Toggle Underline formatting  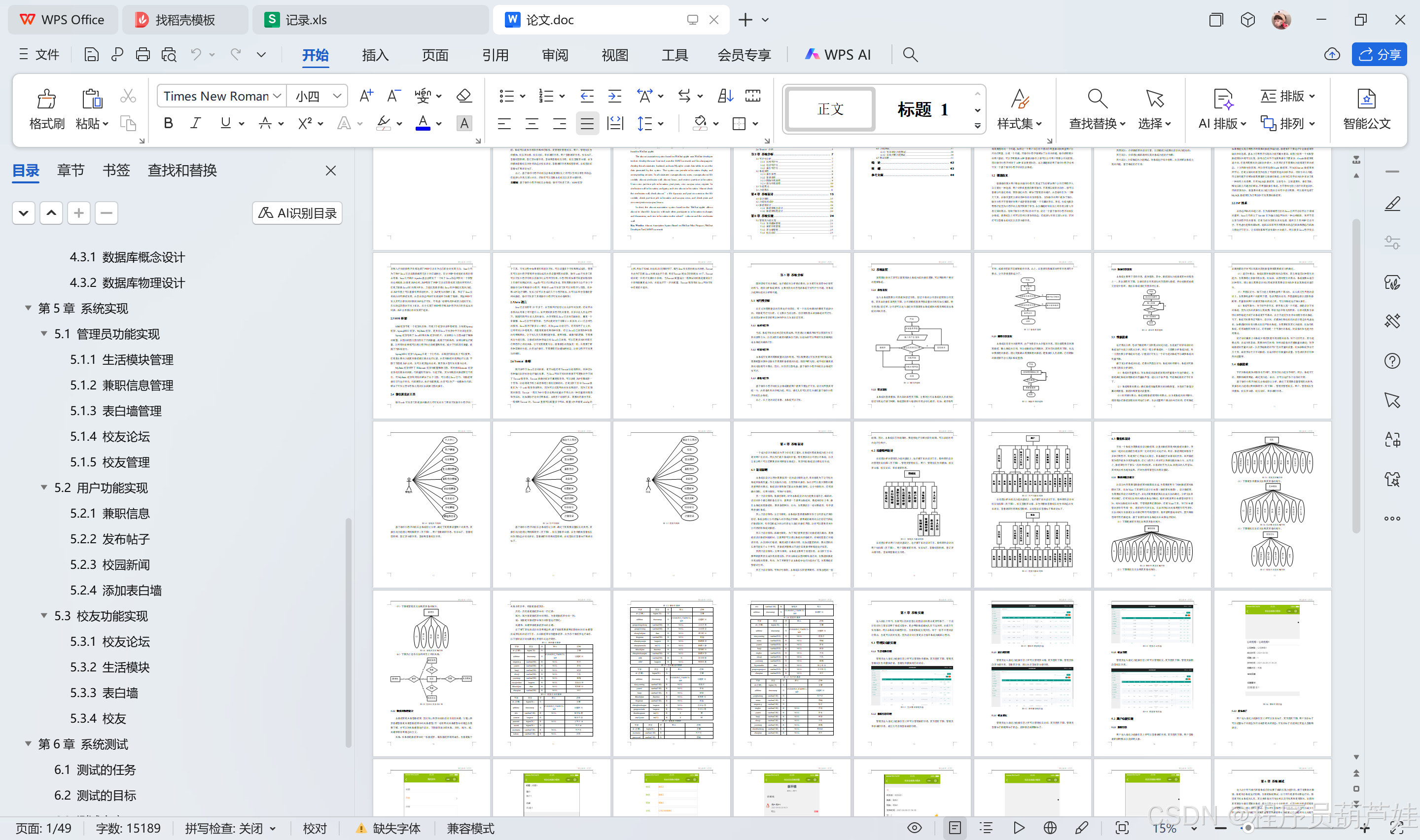click(x=225, y=123)
